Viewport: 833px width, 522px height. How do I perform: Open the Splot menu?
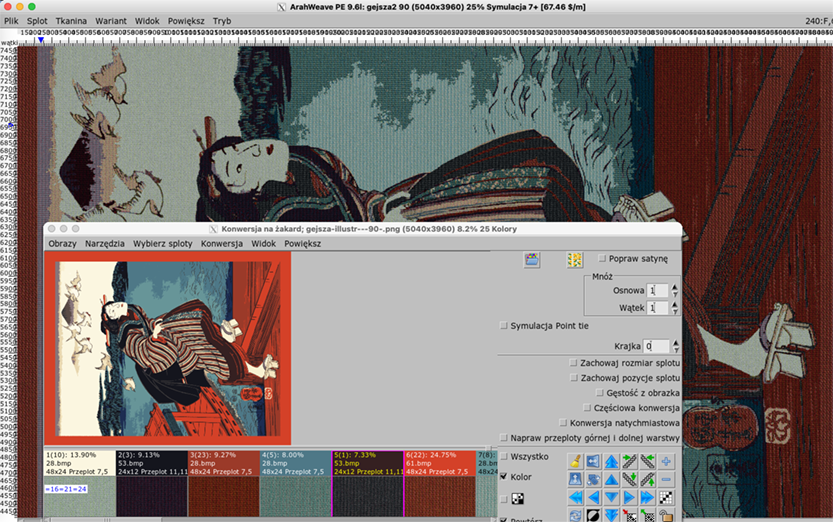click(37, 21)
